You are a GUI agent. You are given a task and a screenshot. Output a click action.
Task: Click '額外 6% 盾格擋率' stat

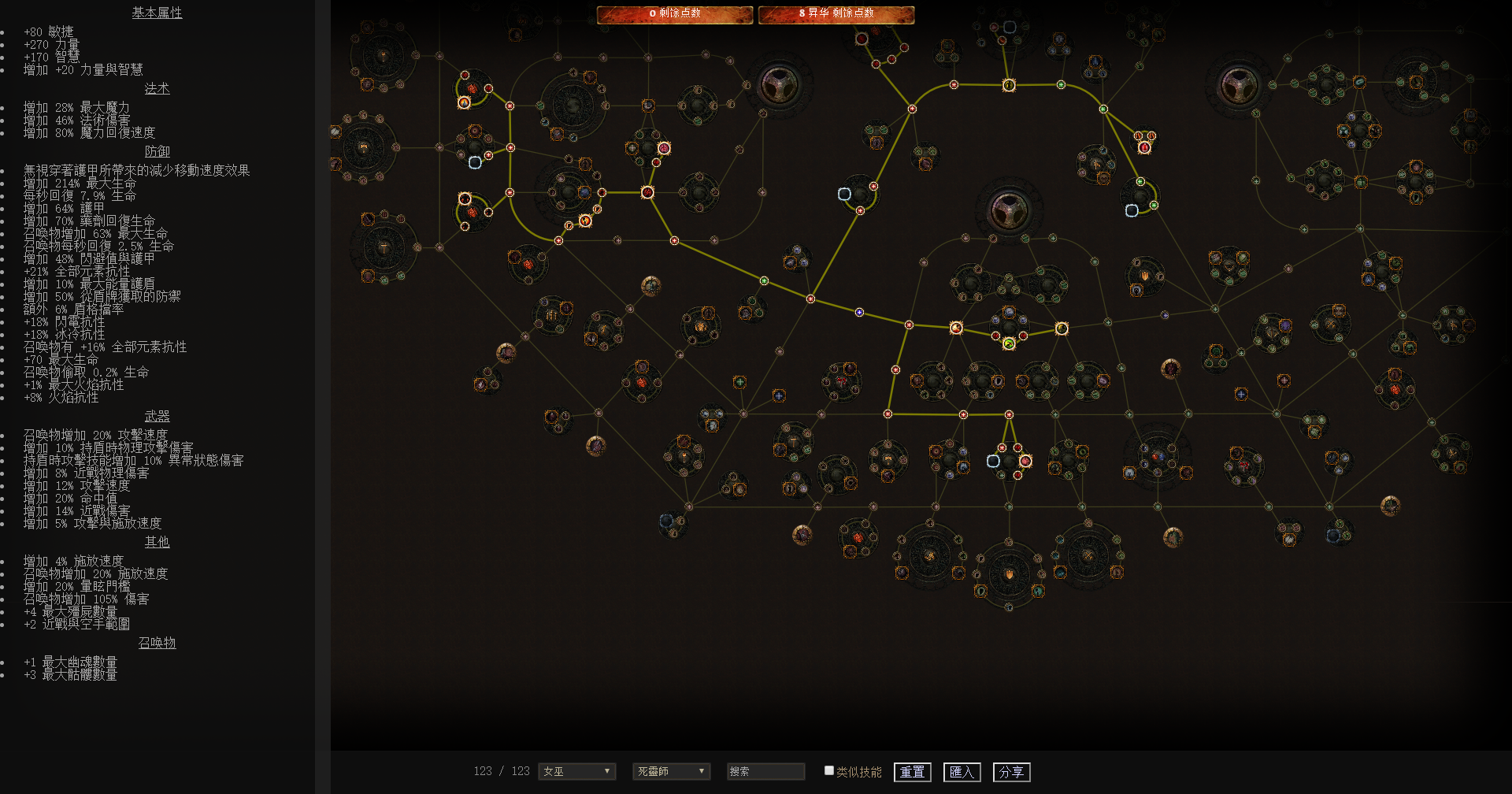(x=73, y=309)
